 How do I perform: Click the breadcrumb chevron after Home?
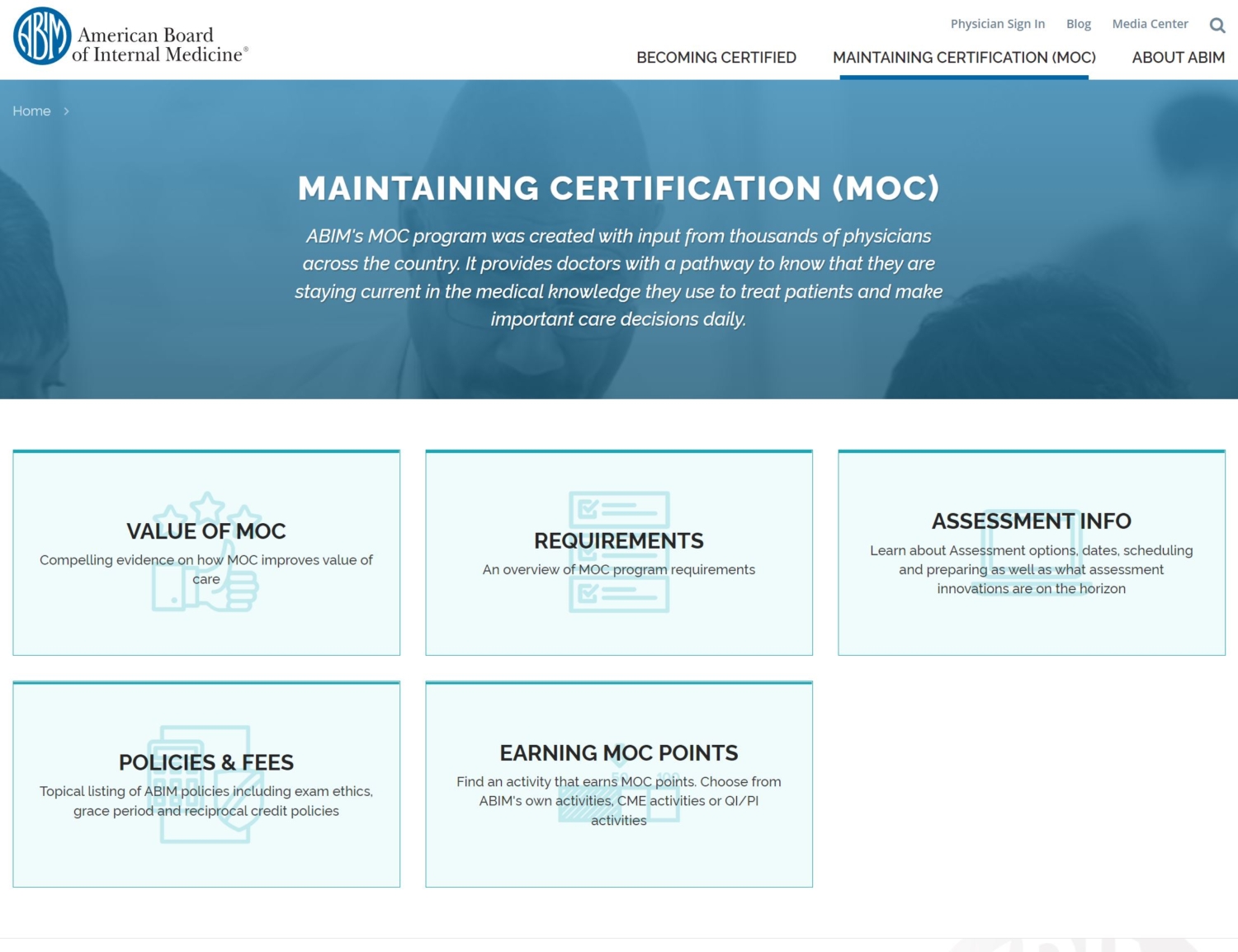[66, 111]
